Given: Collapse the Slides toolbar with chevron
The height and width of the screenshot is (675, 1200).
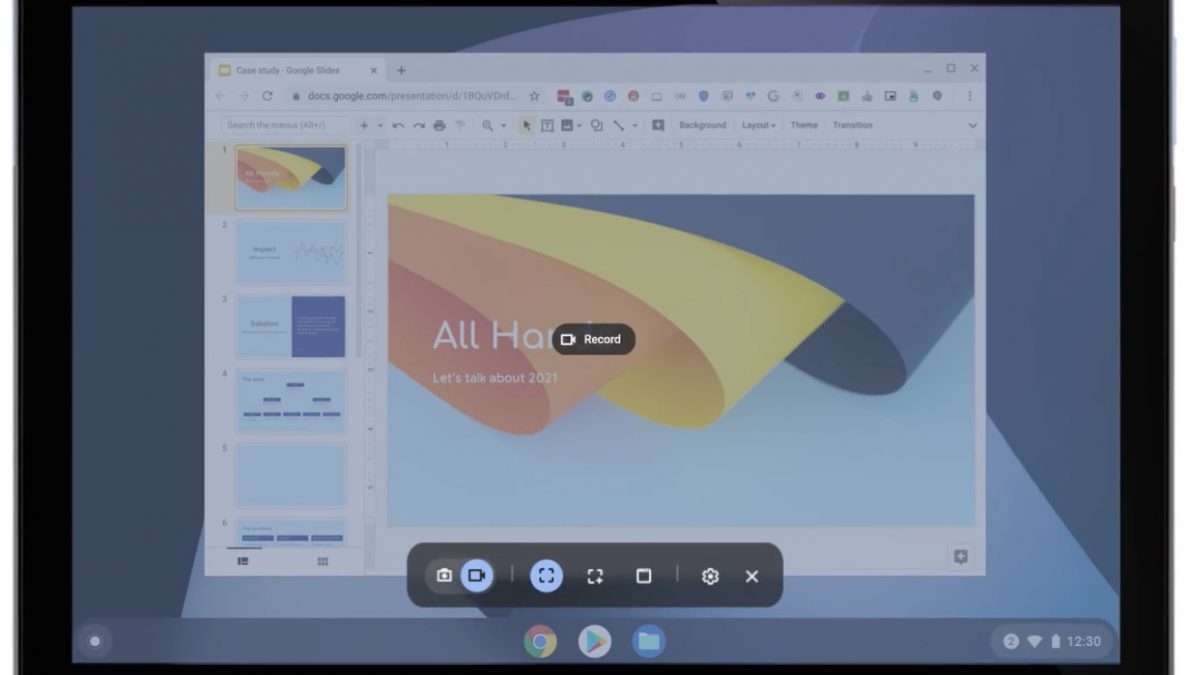Looking at the screenshot, I should click(x=973, y=125).
